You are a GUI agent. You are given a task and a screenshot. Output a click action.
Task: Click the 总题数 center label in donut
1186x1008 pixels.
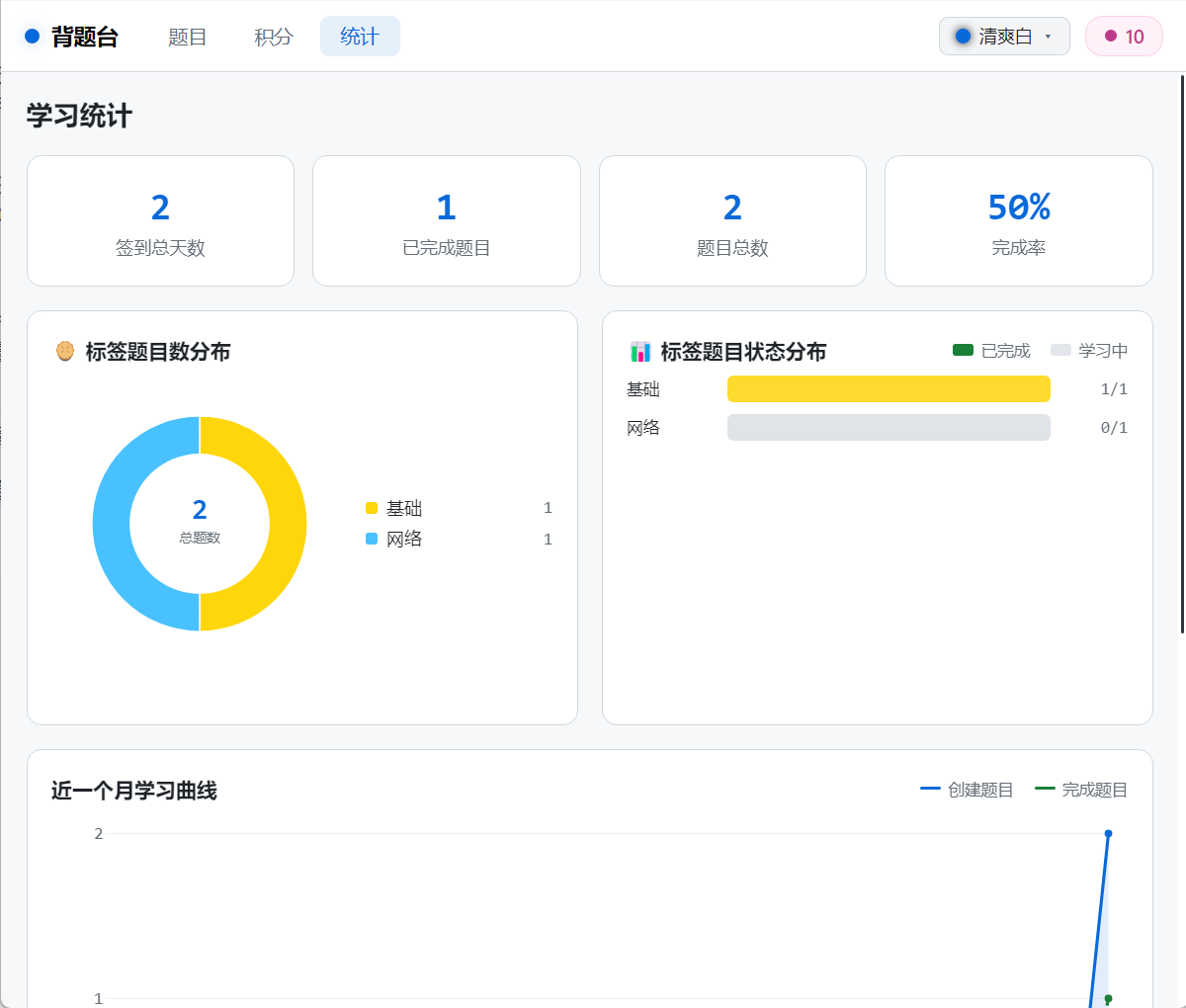click(x=200, y=538)
